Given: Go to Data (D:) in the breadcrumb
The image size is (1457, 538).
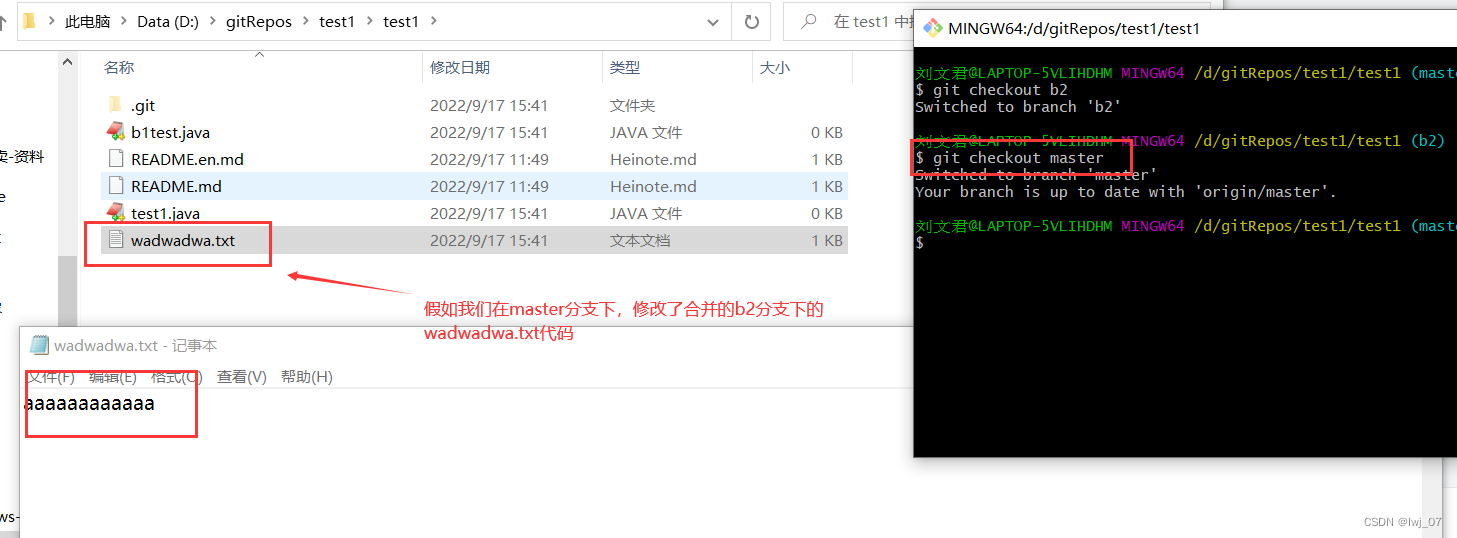Looking at the screenshot, I should 168,21.
